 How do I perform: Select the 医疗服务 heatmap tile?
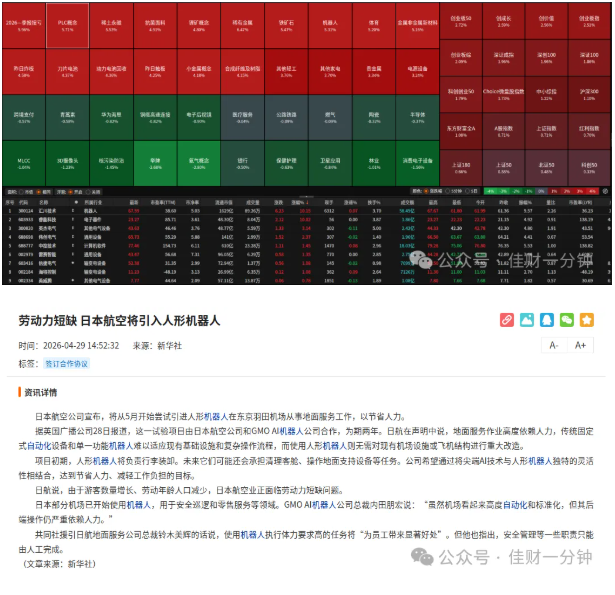(x=242, y=117)
